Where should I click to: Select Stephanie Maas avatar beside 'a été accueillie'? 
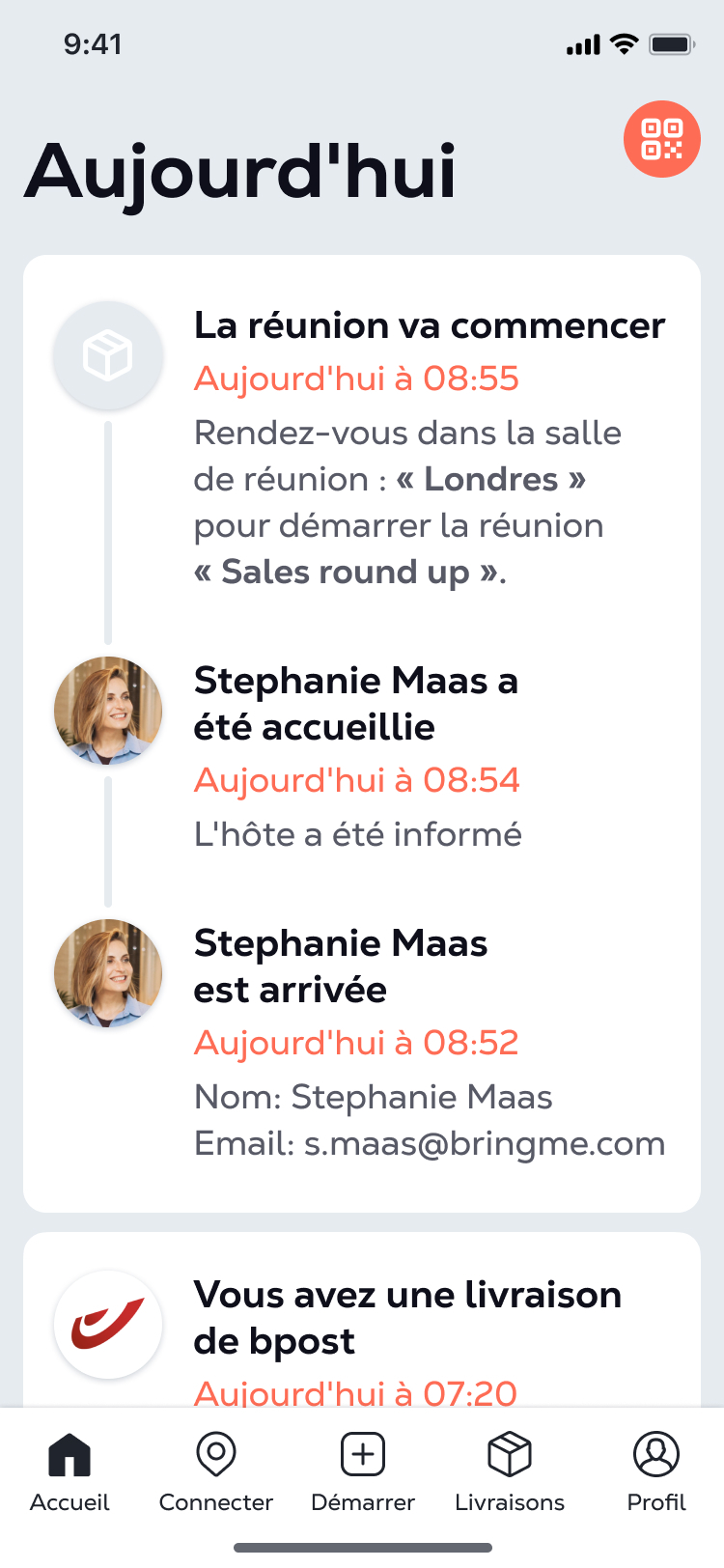pyautogui.click(x=108, y=711)
